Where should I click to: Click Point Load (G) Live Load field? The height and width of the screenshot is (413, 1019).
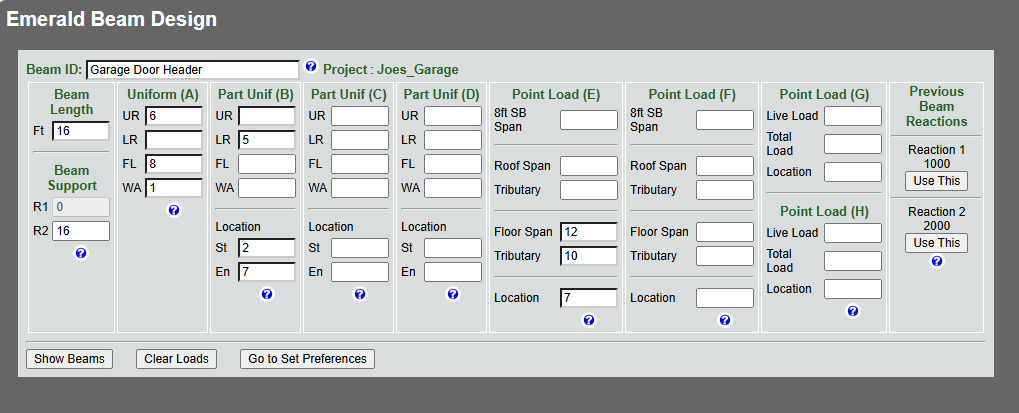click(x=853, y=116)
